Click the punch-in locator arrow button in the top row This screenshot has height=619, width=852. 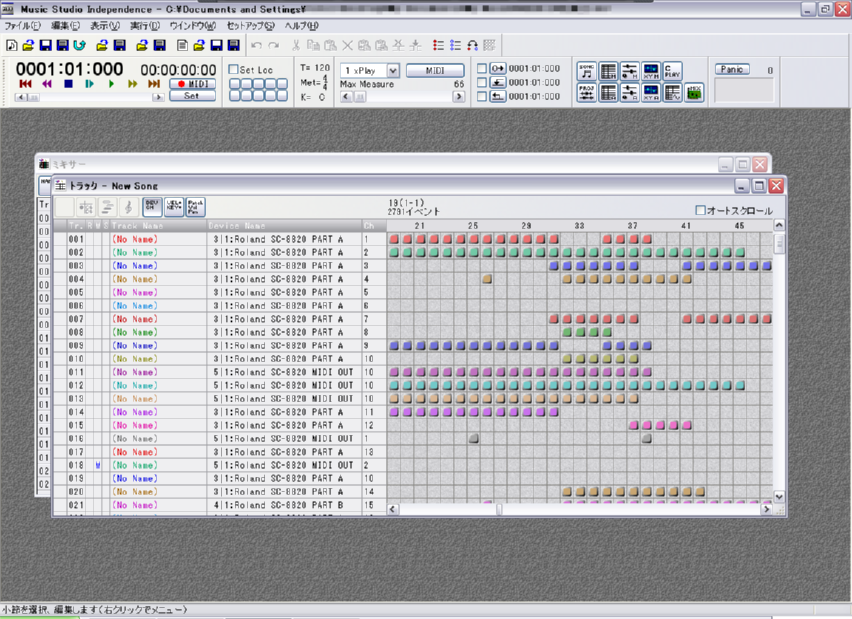click(498, 68)
